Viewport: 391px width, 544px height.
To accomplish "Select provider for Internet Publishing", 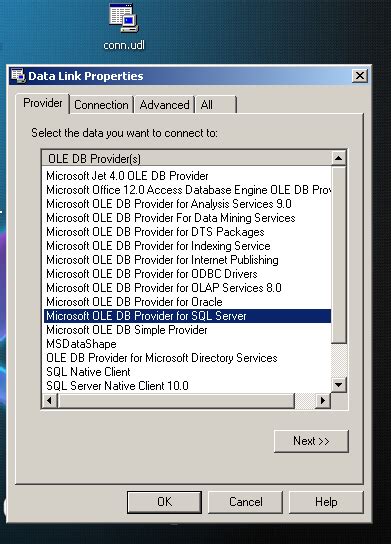I will click(187, 260).
